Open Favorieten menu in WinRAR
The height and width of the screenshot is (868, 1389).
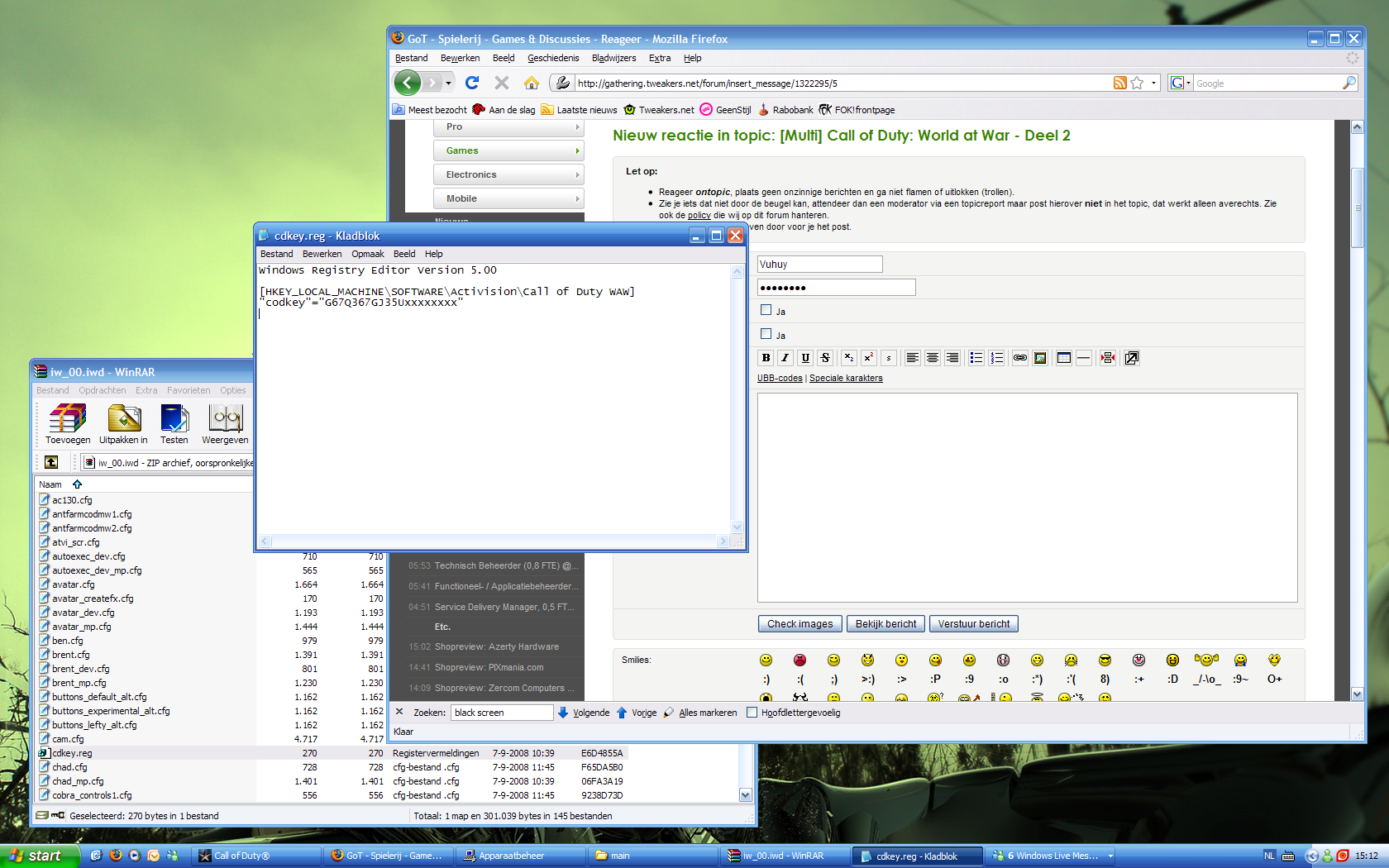point(189,390)
